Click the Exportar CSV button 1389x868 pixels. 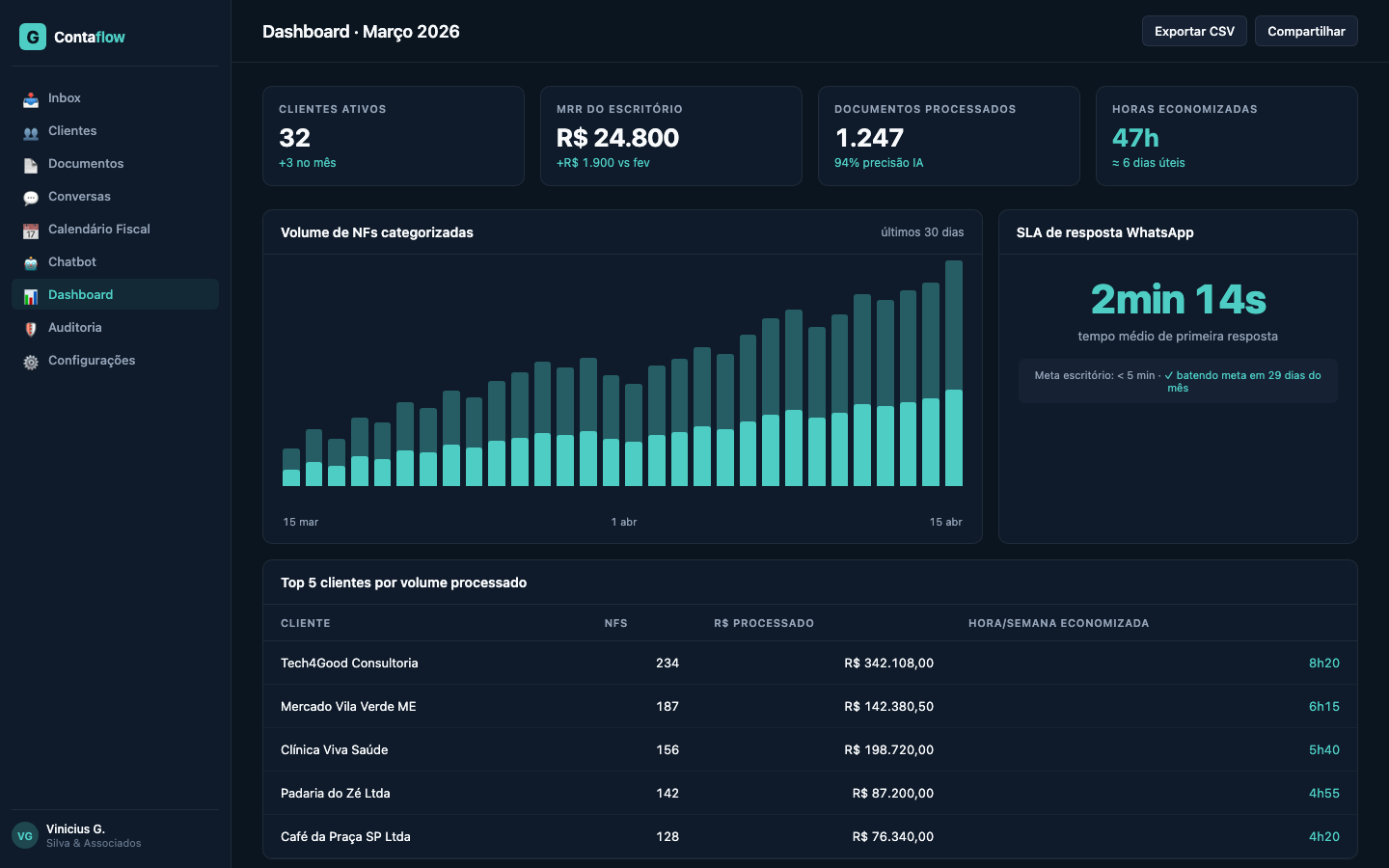pos(1194,30)
